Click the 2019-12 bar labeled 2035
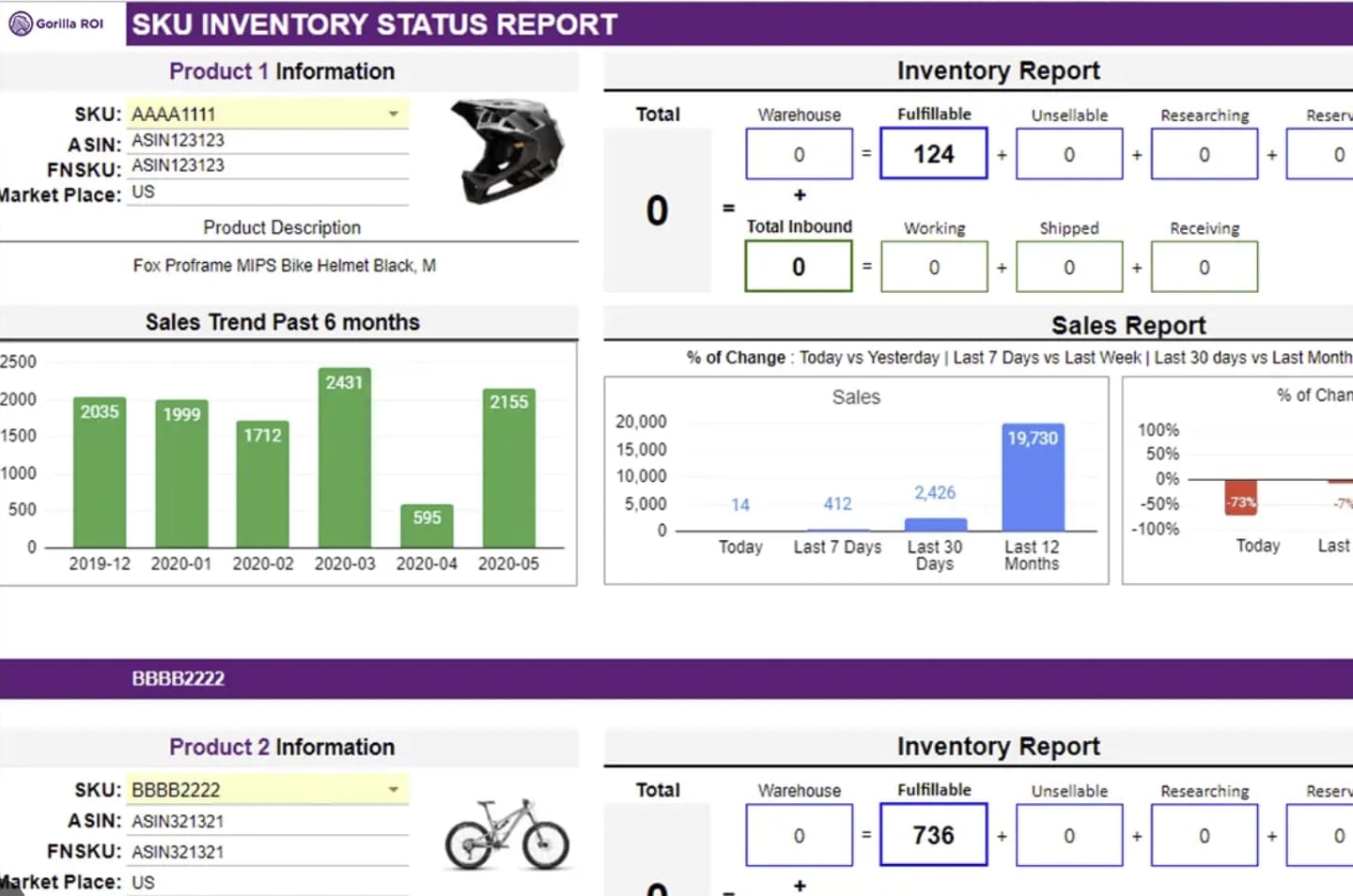 pos(100,472)
